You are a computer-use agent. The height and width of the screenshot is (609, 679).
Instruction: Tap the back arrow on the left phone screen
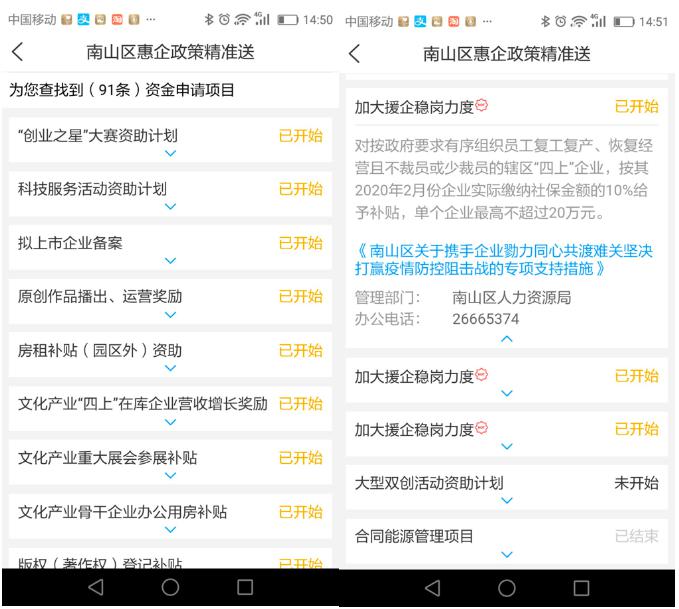(x=17, y=52)
